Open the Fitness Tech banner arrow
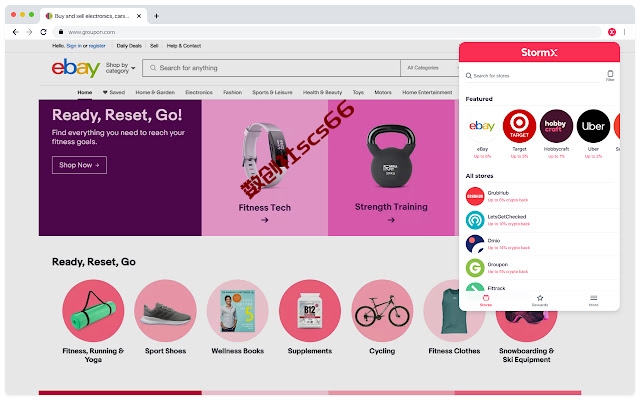The height and width of the screenshot is (400, 640). (x=264, y=220)
